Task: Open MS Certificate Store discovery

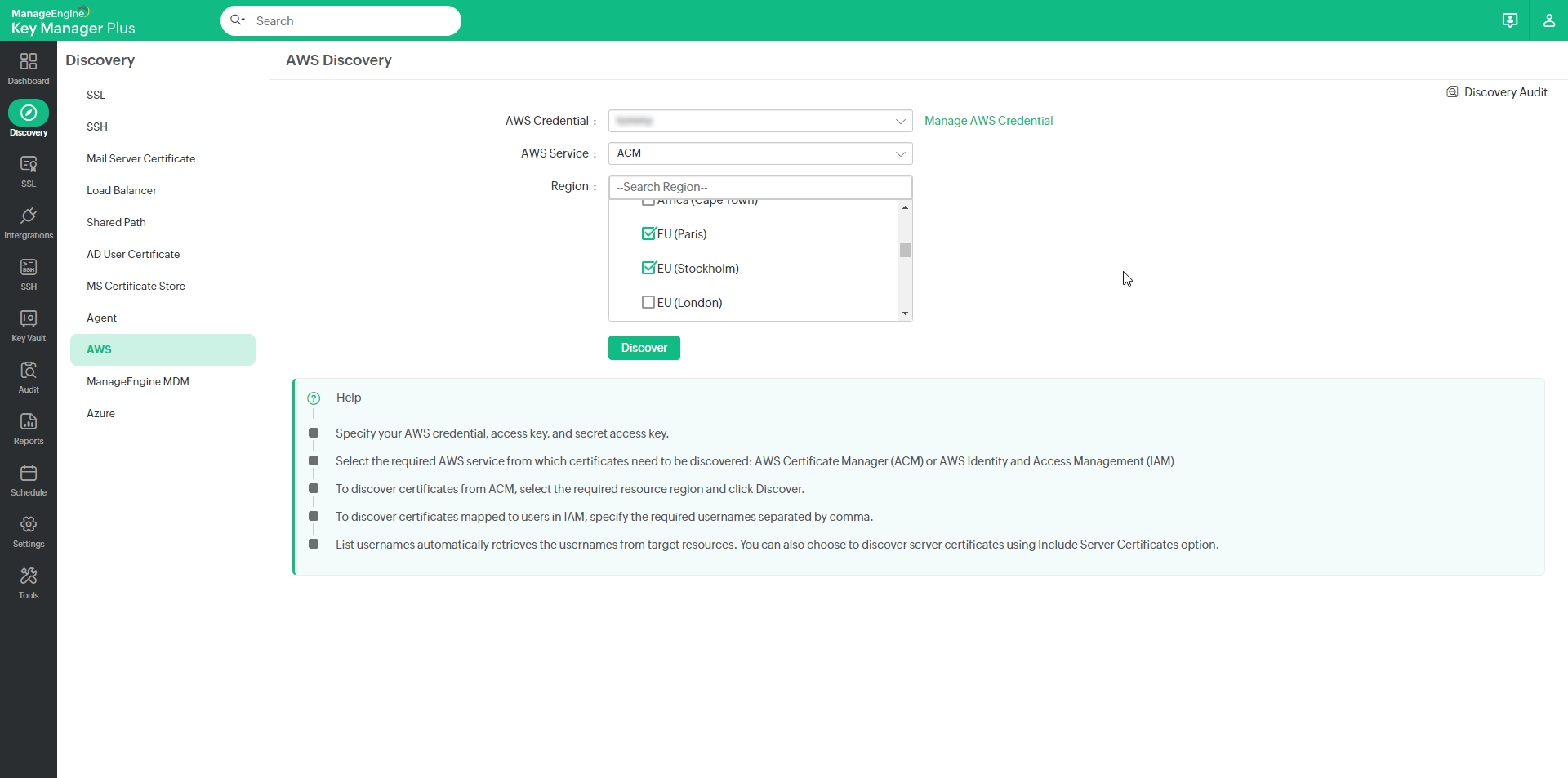Action: 136,286
